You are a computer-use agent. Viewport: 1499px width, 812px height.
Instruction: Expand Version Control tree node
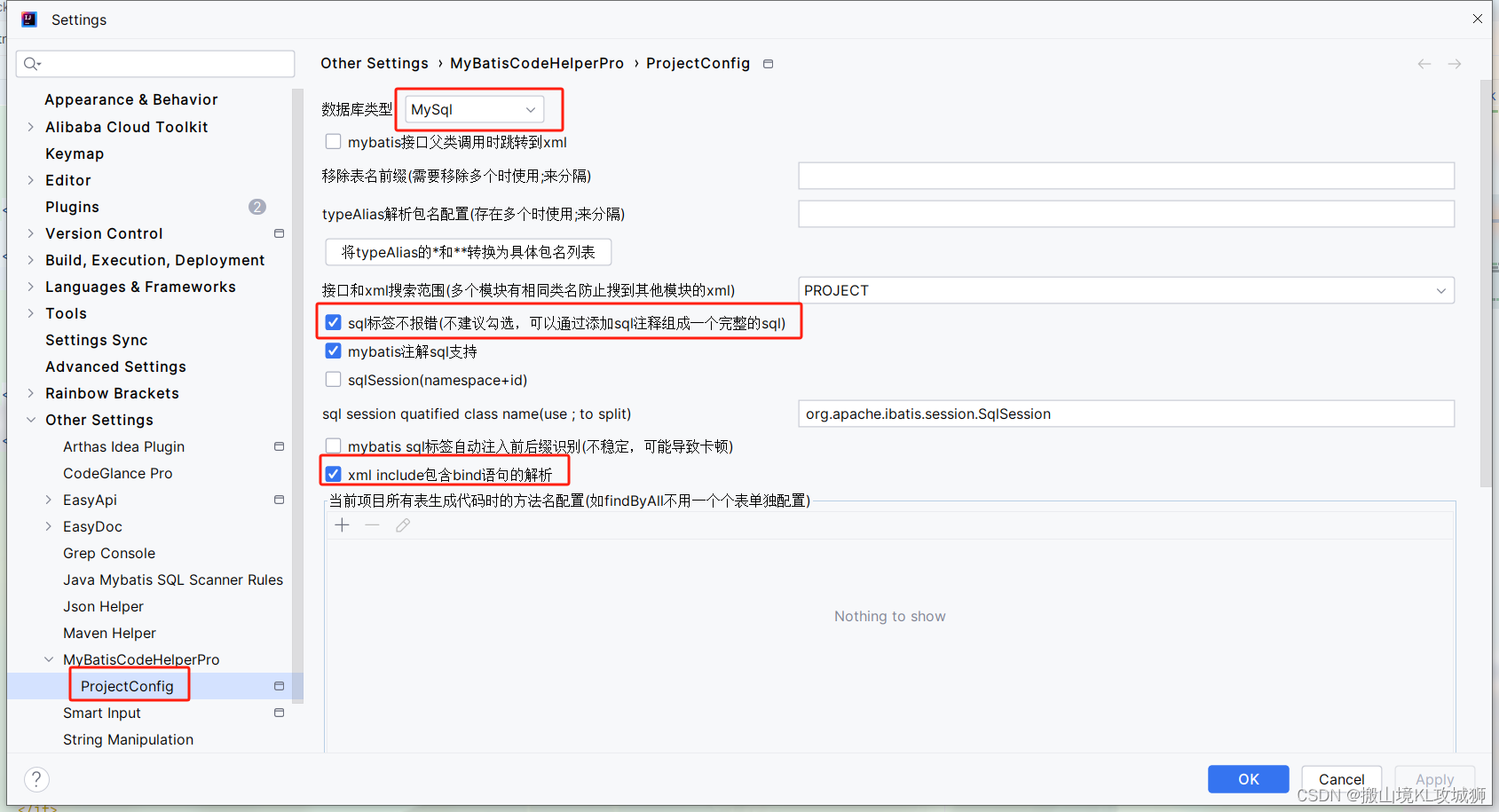coord(31,233)
